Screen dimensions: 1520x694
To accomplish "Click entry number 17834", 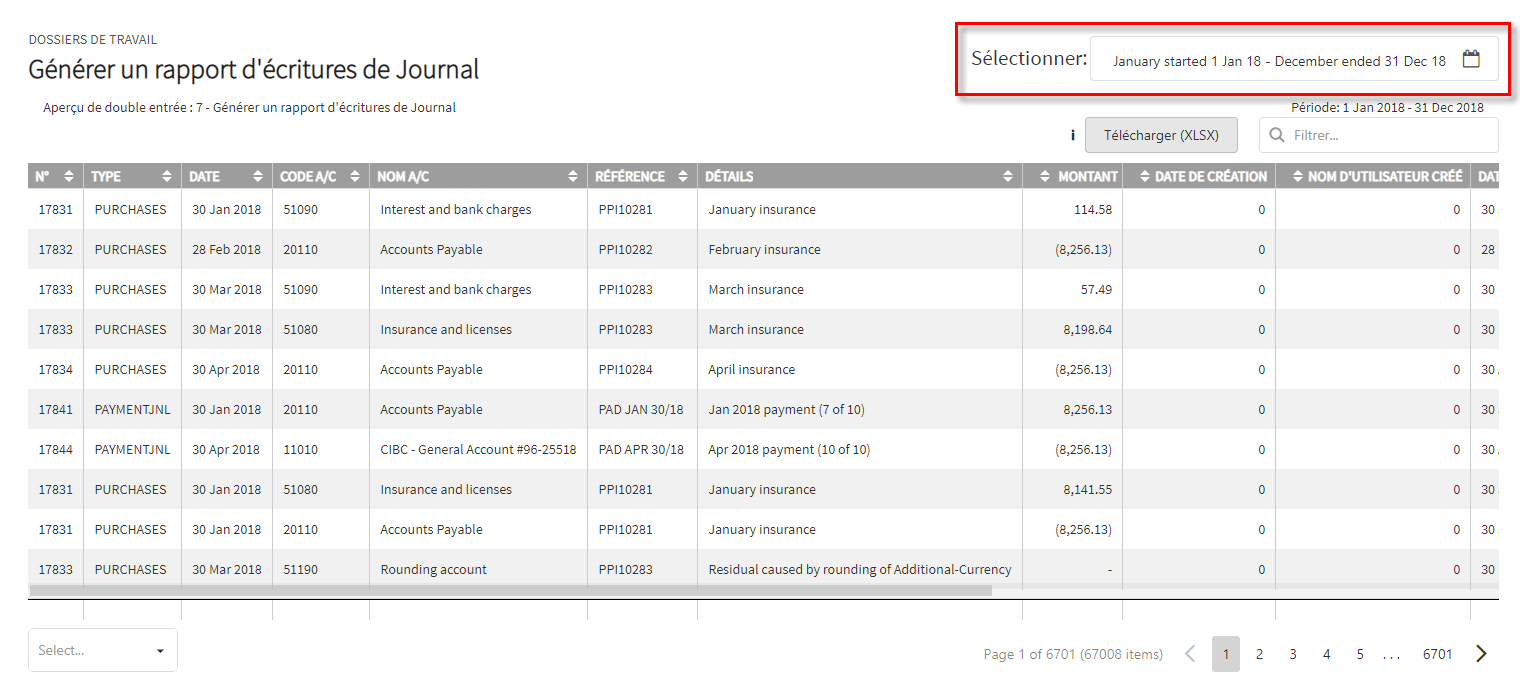I will coord(55,369).
